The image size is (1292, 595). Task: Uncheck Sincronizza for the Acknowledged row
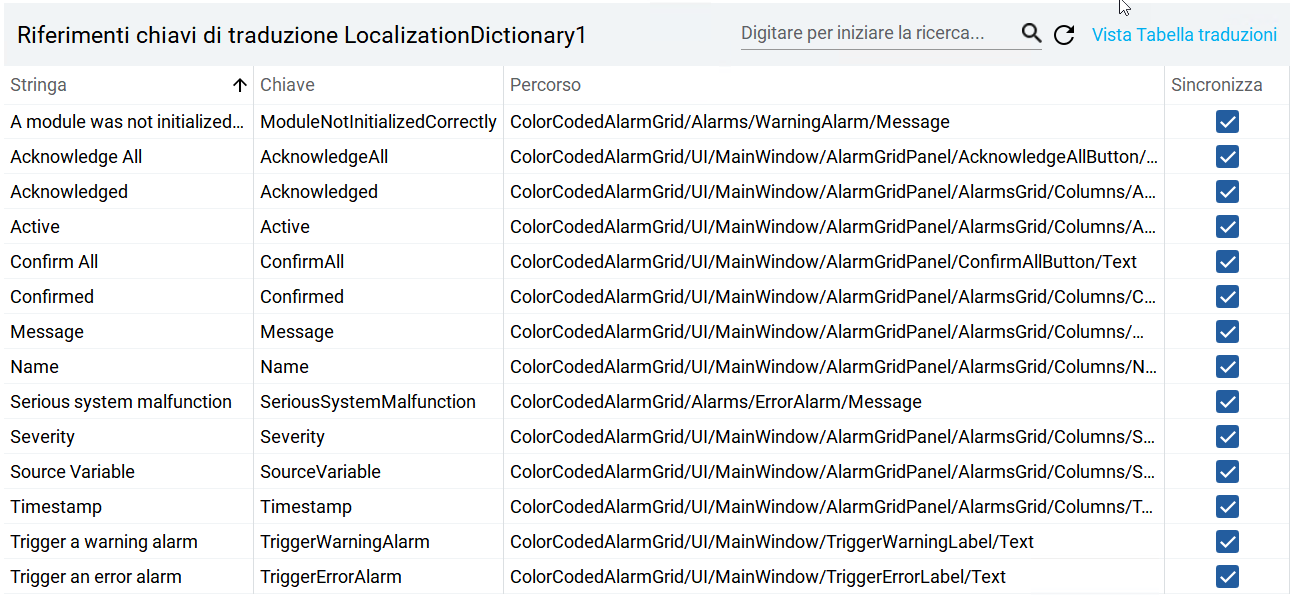pos(1226,191)
